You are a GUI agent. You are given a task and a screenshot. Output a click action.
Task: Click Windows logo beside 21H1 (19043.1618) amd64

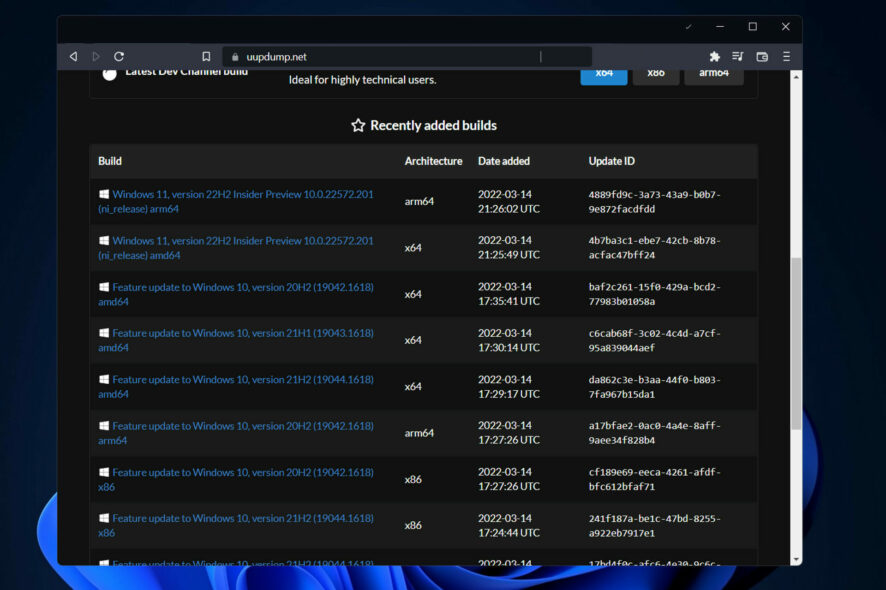click(104, 333)
